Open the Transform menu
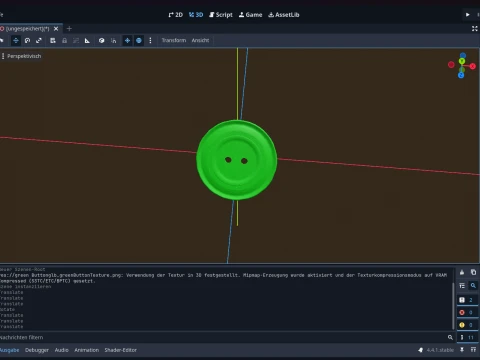The image size is (480, 360). tap(174, 40)
